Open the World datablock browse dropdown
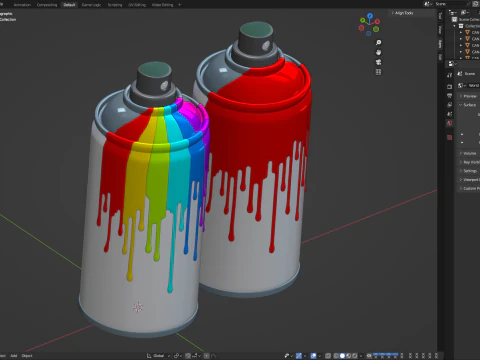This screenshot has width=480, height=360. pos(462,85)
